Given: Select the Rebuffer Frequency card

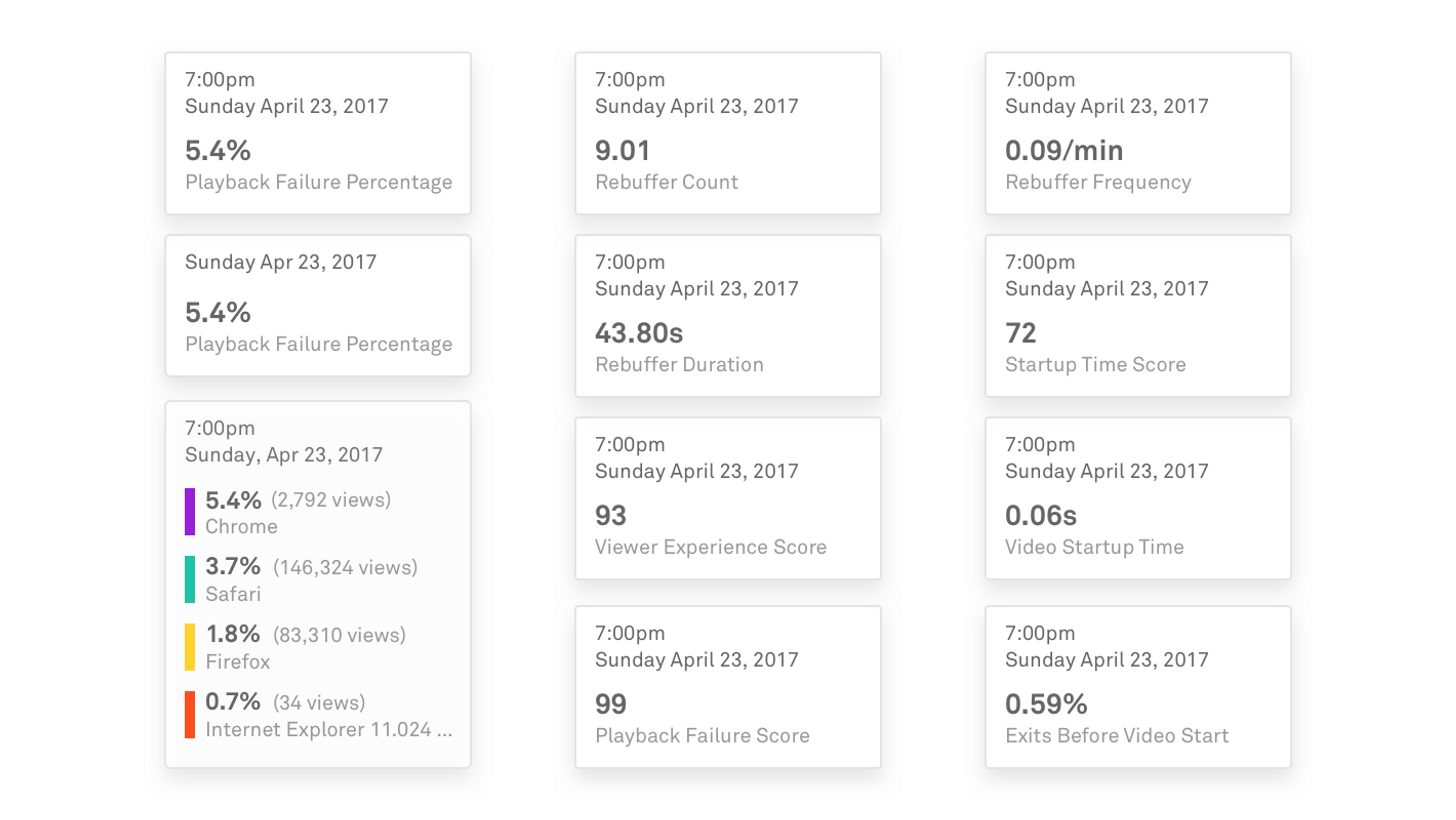Looking at the screenshot, I should 1138,133.
